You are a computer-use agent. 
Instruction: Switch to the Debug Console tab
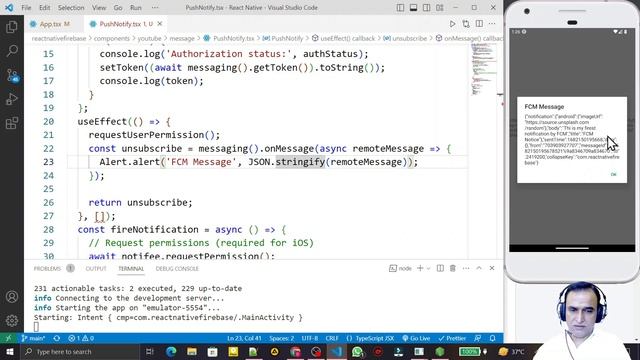pos(177,269)
